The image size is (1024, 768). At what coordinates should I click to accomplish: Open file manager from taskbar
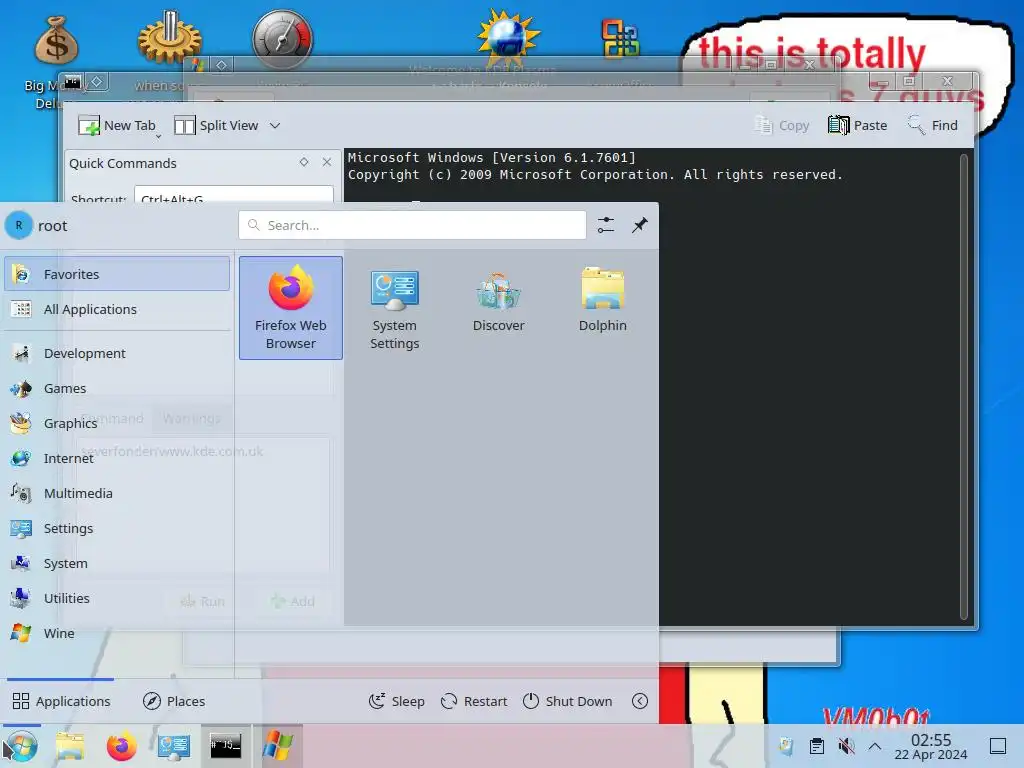pos(70,746)
